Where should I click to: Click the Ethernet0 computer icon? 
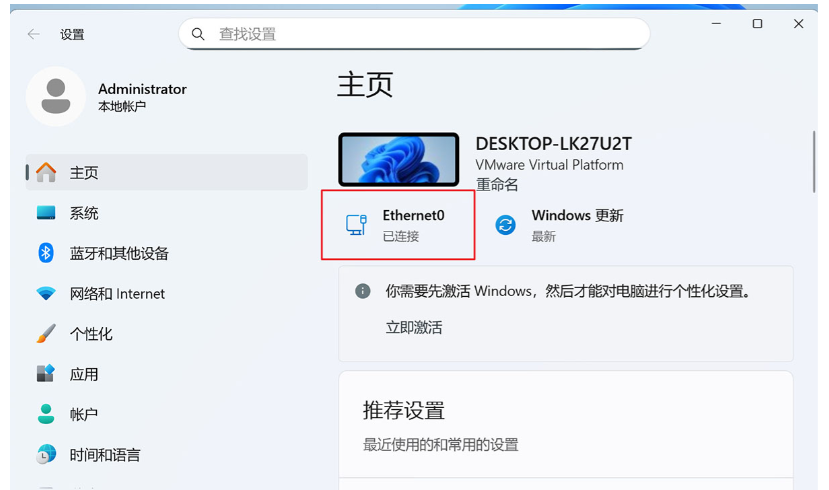coord(356,225)
